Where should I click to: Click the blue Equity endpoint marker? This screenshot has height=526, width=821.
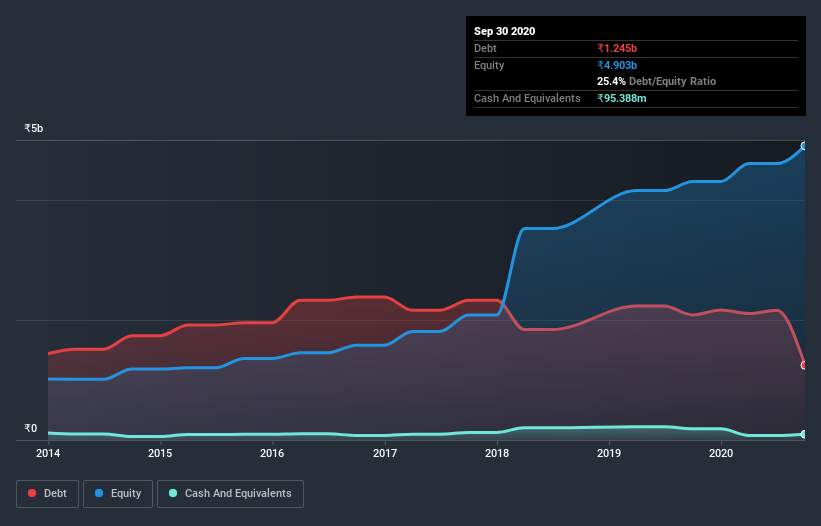804,146
